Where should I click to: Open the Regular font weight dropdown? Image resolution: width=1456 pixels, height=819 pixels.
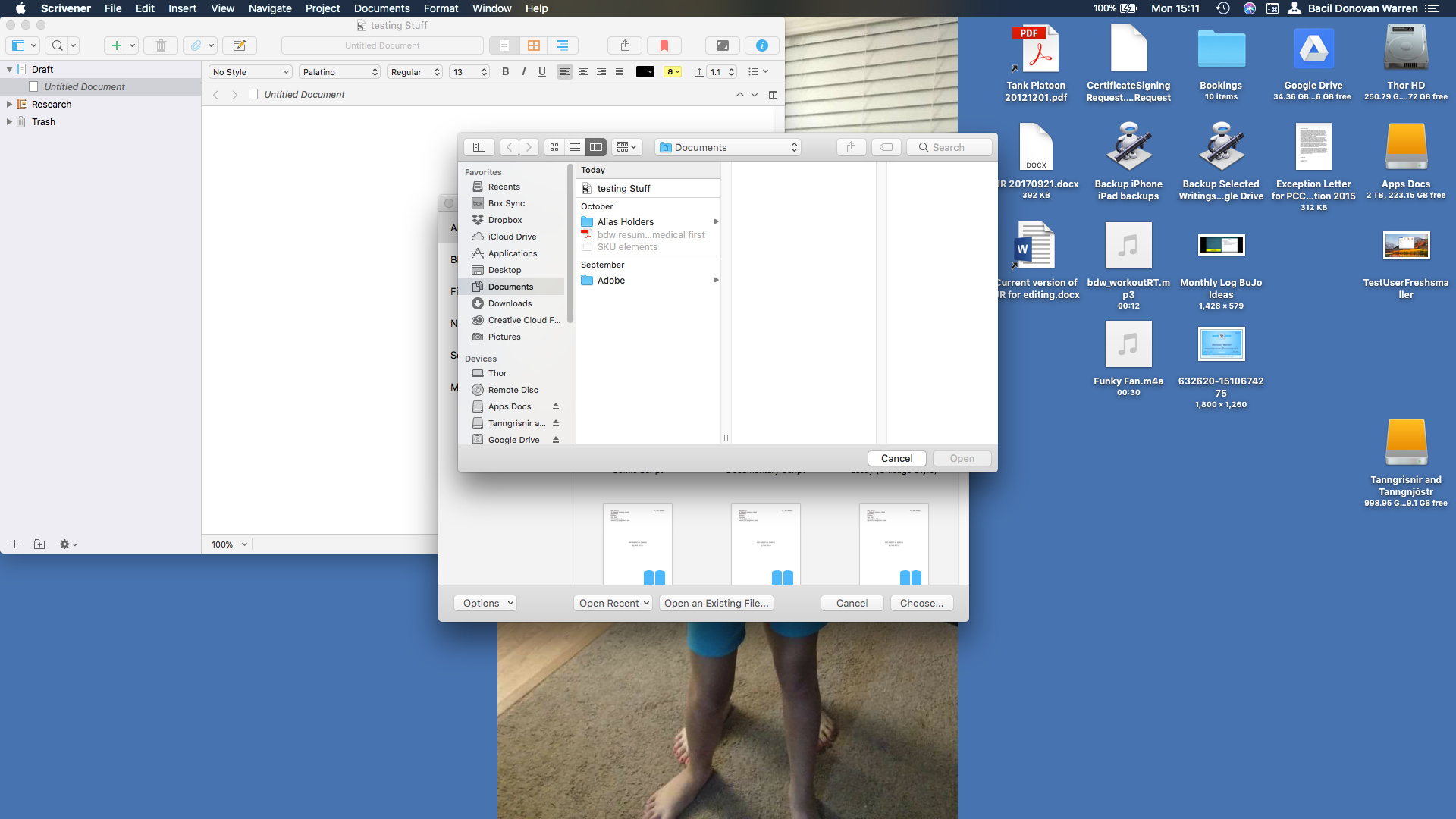click(x=415, y=72)
